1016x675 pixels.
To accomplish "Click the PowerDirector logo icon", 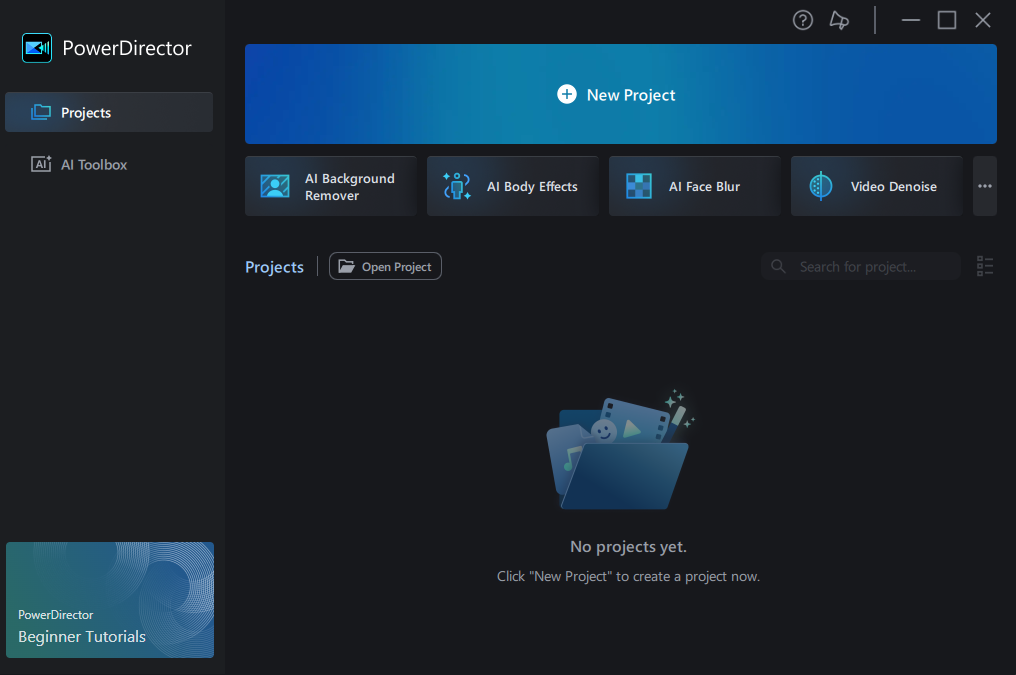I will pyautogui.click(x=37, y=48).
